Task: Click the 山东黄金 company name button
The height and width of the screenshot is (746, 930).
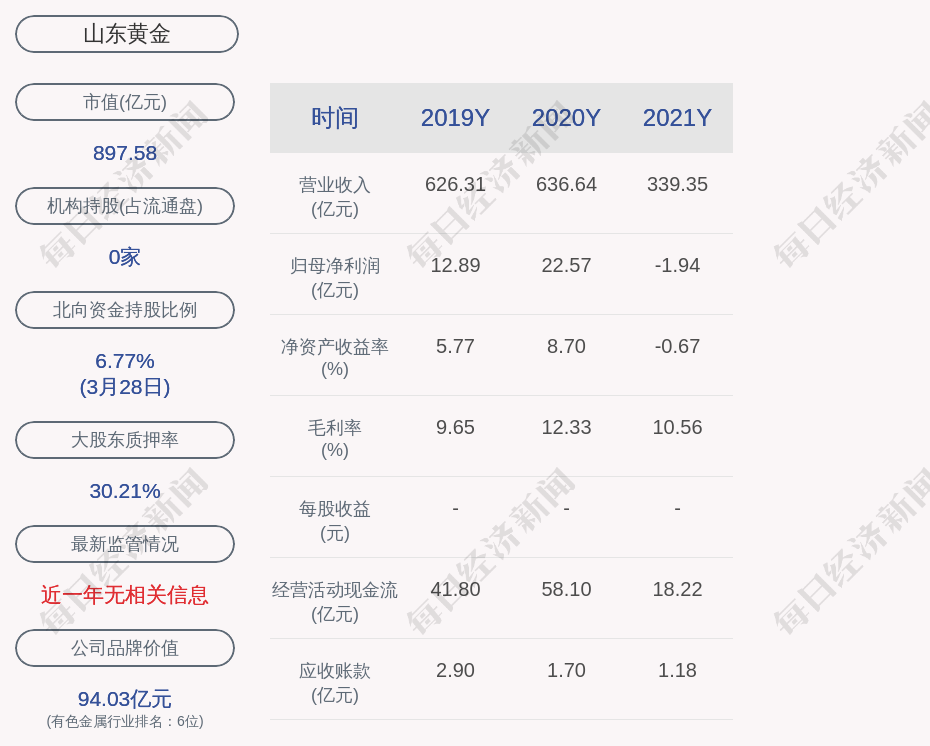Action: point(127,34)
